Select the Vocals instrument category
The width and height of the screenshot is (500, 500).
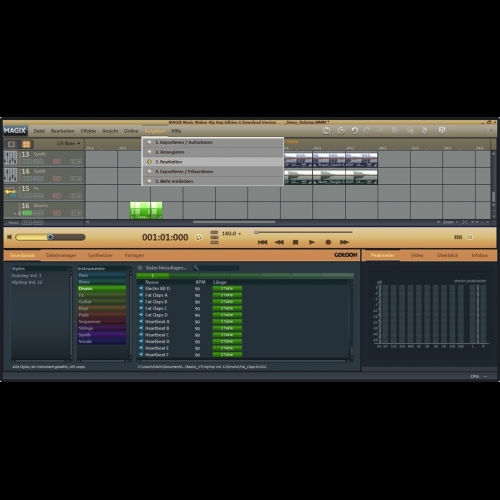point(102,341)
